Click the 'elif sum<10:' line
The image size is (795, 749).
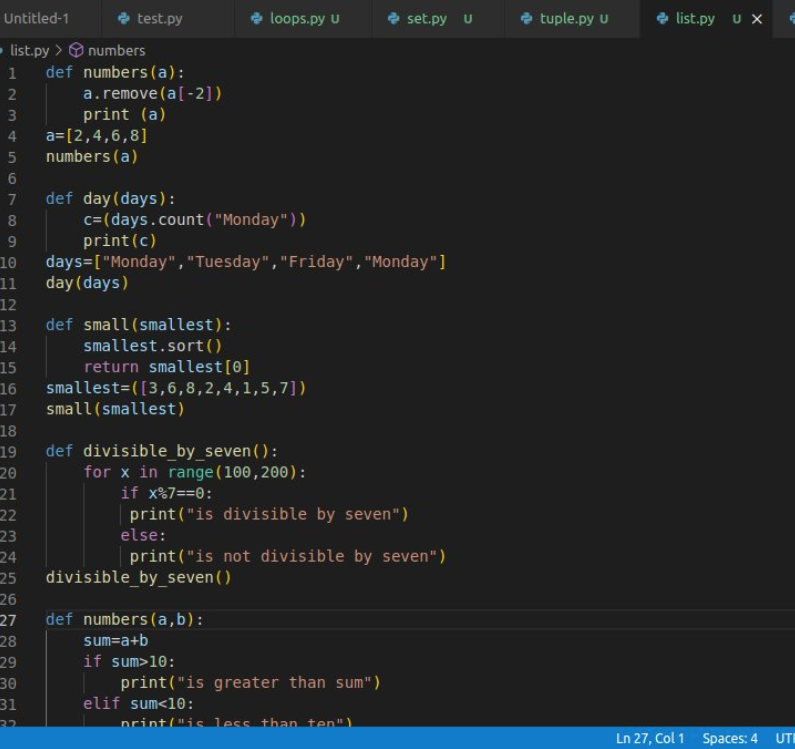point(138,703)
